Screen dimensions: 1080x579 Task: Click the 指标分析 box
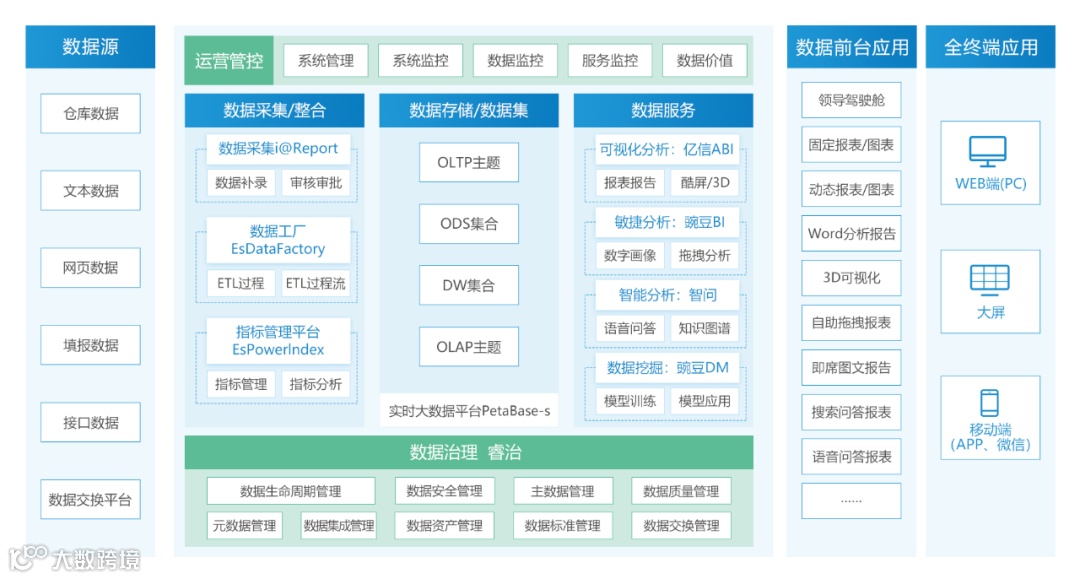tap(315, 384)
